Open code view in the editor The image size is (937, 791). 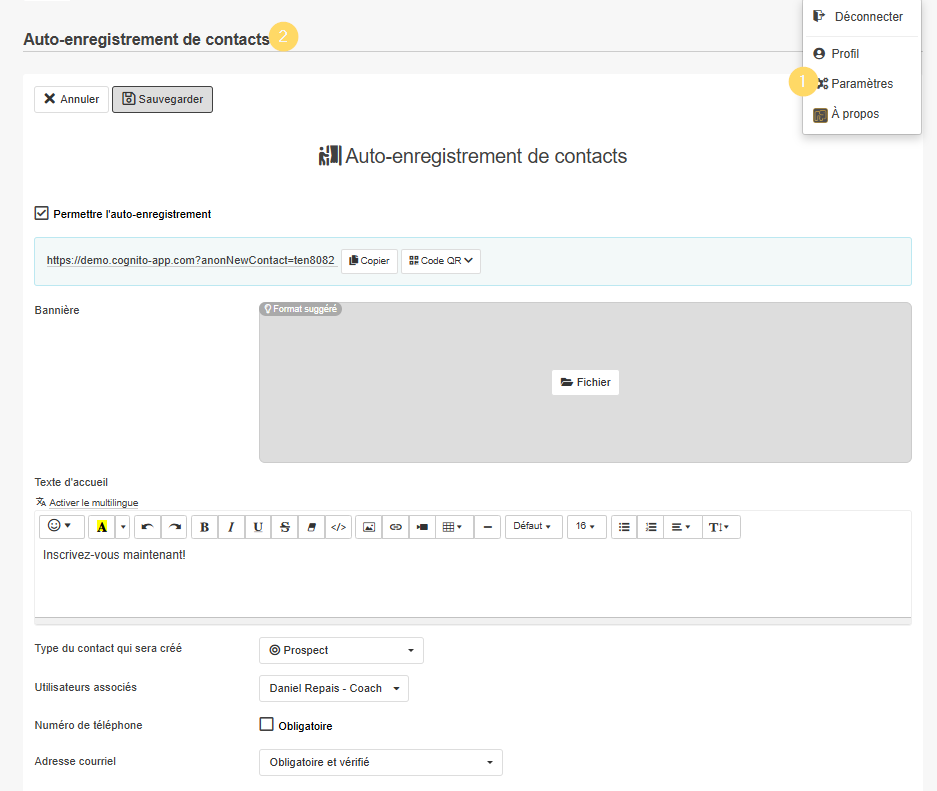tap(338, 527)
